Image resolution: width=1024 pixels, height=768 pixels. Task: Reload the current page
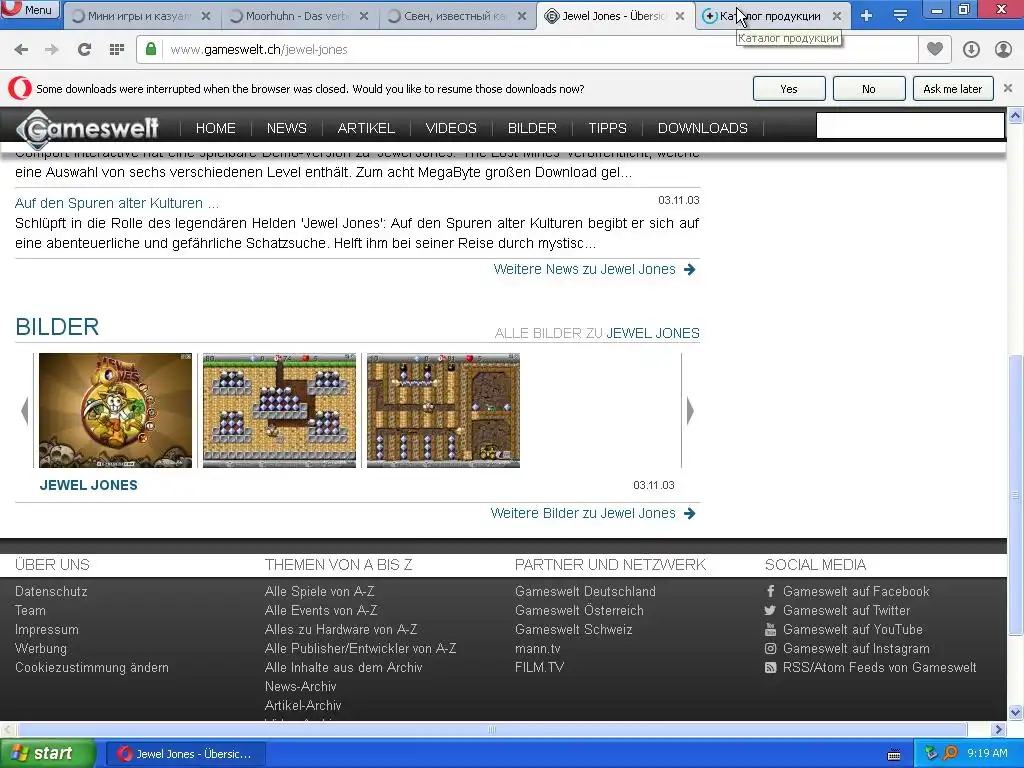(x=84, y=50)
